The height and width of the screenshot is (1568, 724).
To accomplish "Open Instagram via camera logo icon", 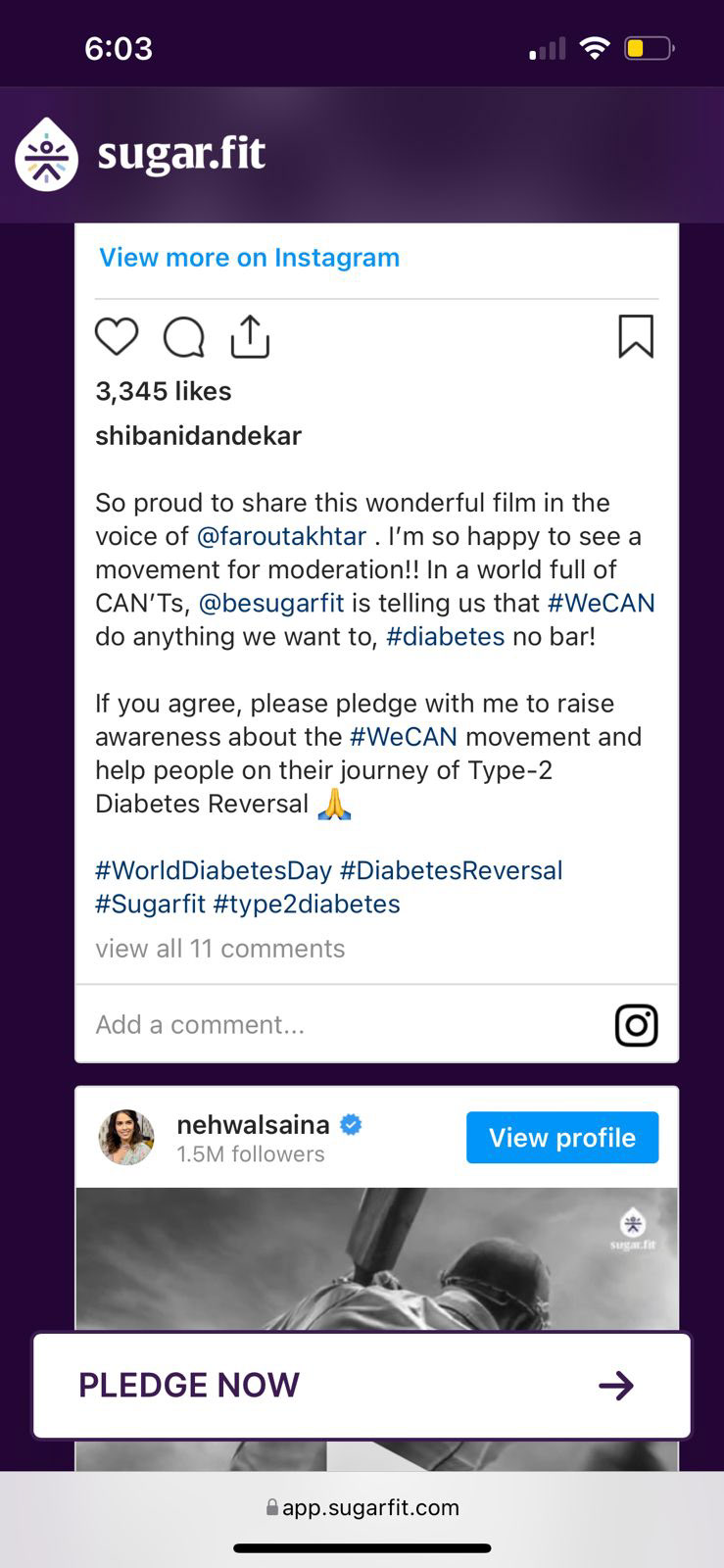I will click(636, 1025).
